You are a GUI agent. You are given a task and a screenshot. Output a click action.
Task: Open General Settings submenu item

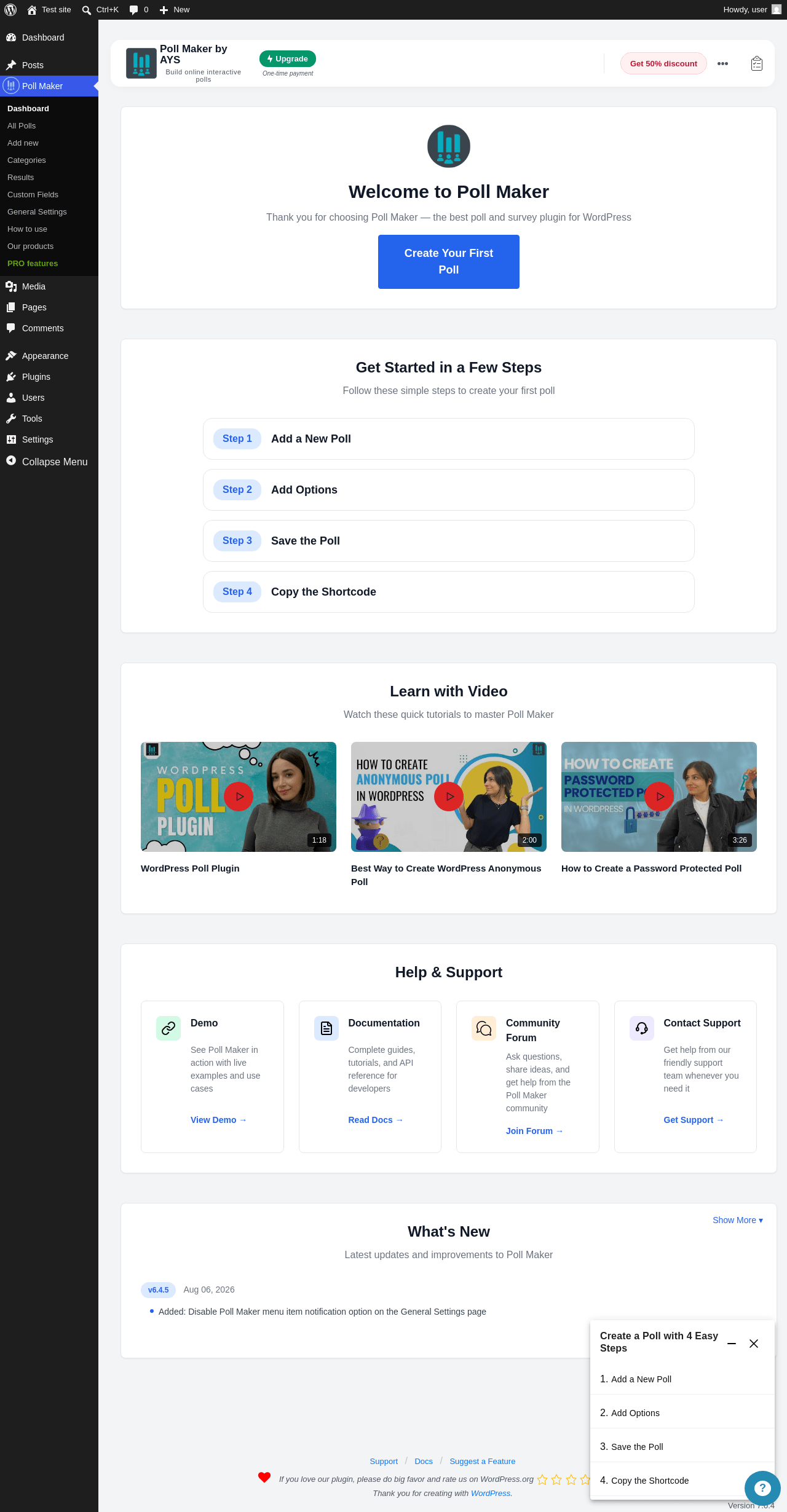(49, 211)
